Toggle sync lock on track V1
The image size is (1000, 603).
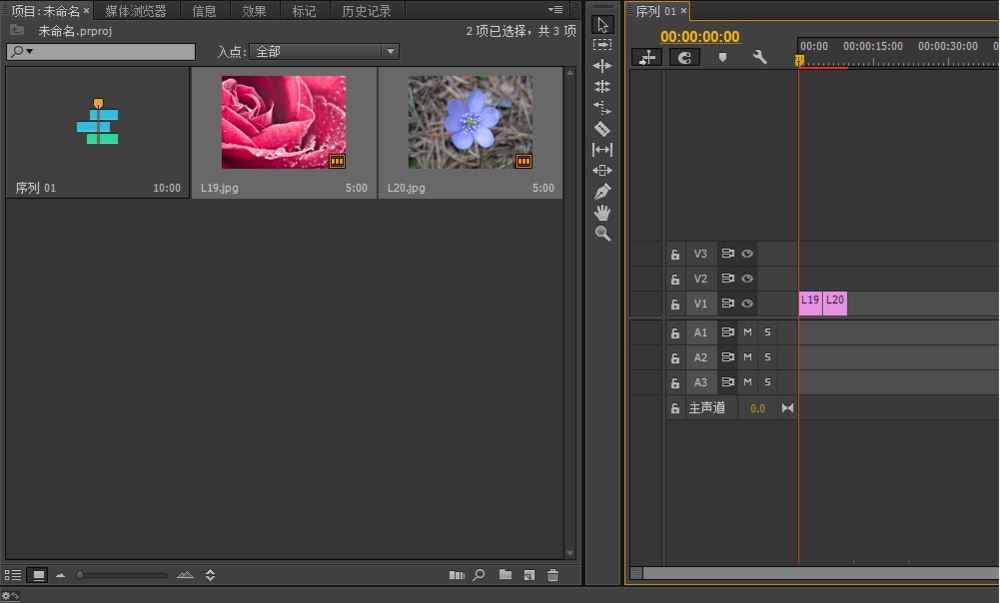coord(727,303)
